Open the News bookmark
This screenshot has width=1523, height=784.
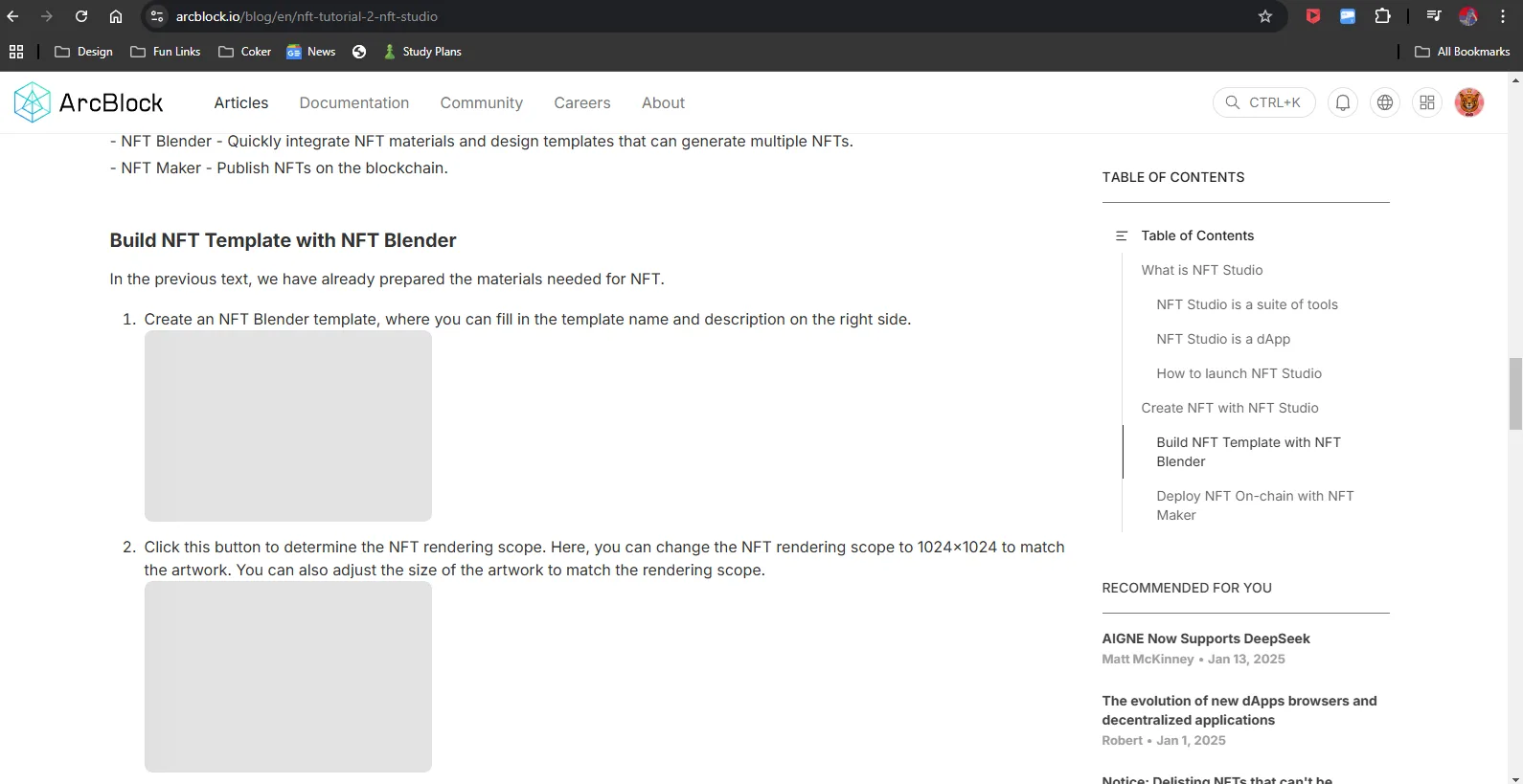tap(311, 52)
